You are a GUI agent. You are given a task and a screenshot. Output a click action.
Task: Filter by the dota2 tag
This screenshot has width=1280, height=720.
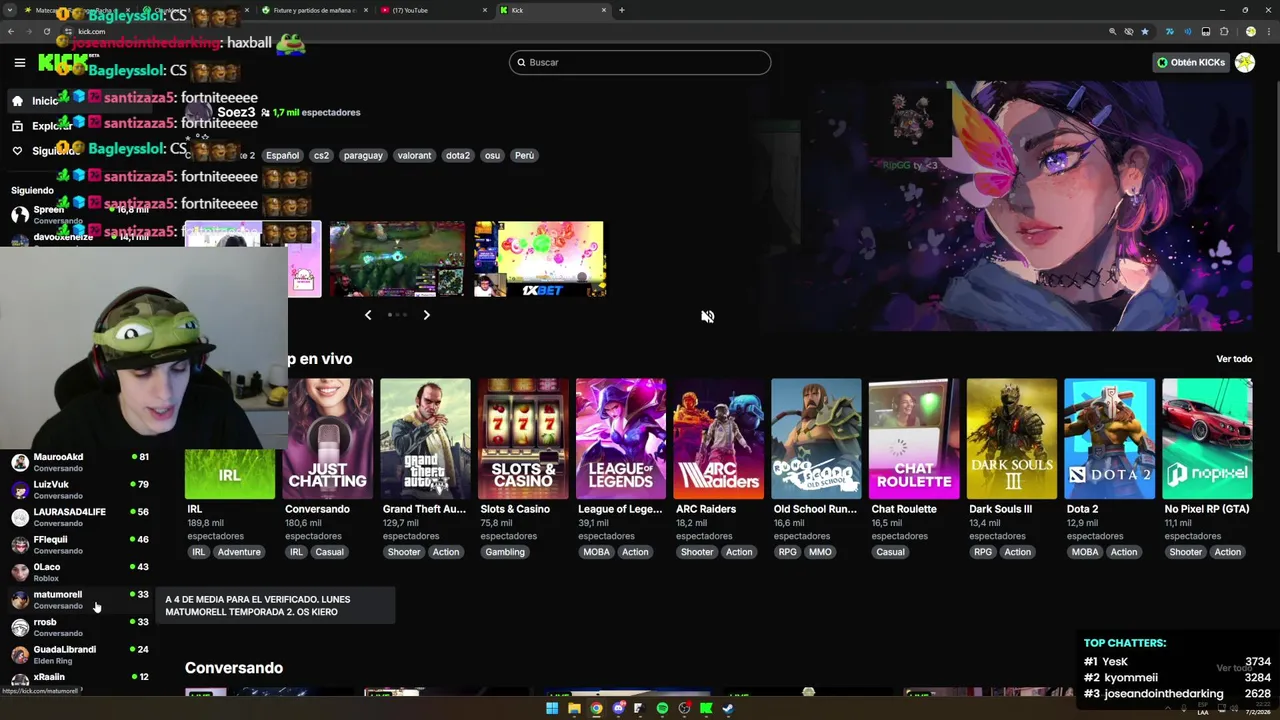pyautogui.click(x=458, y=155)
